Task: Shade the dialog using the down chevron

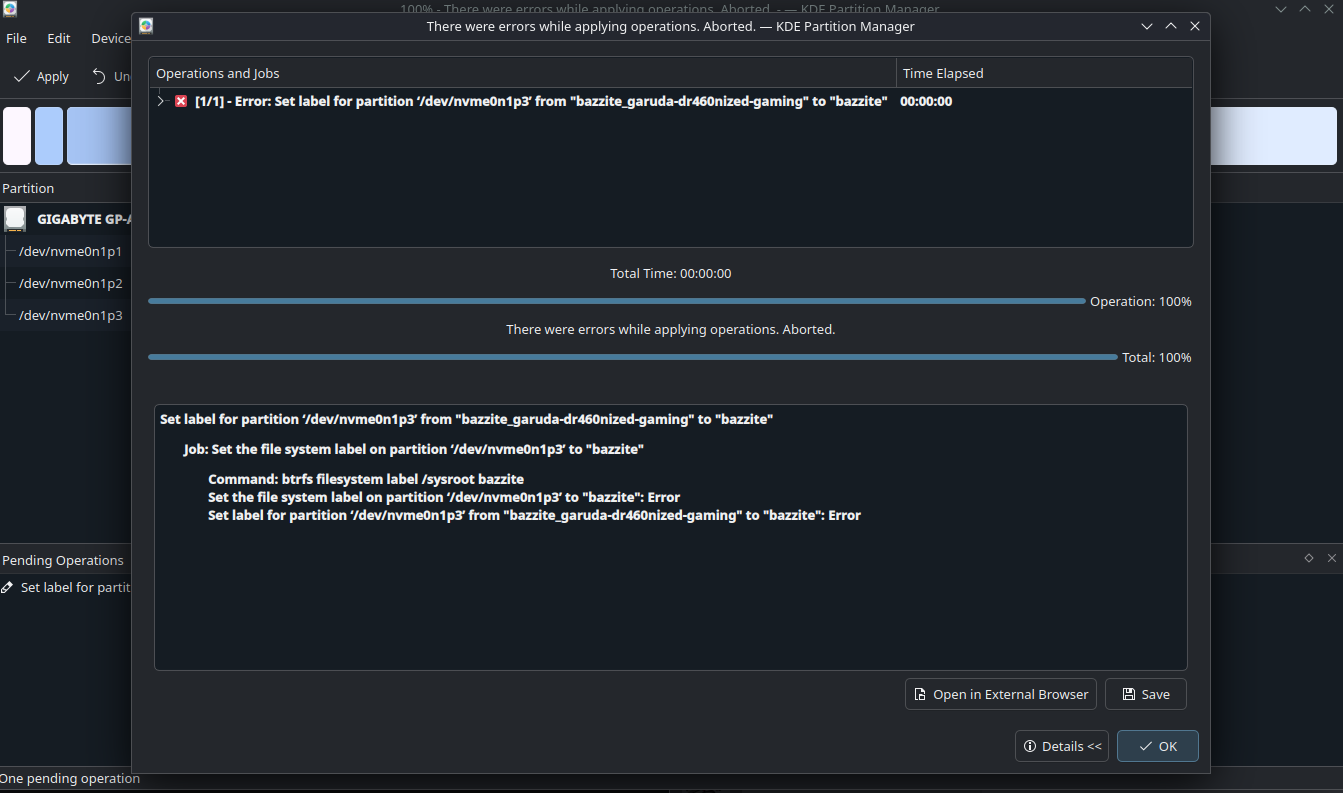Action: click(x=1147, y=26)
